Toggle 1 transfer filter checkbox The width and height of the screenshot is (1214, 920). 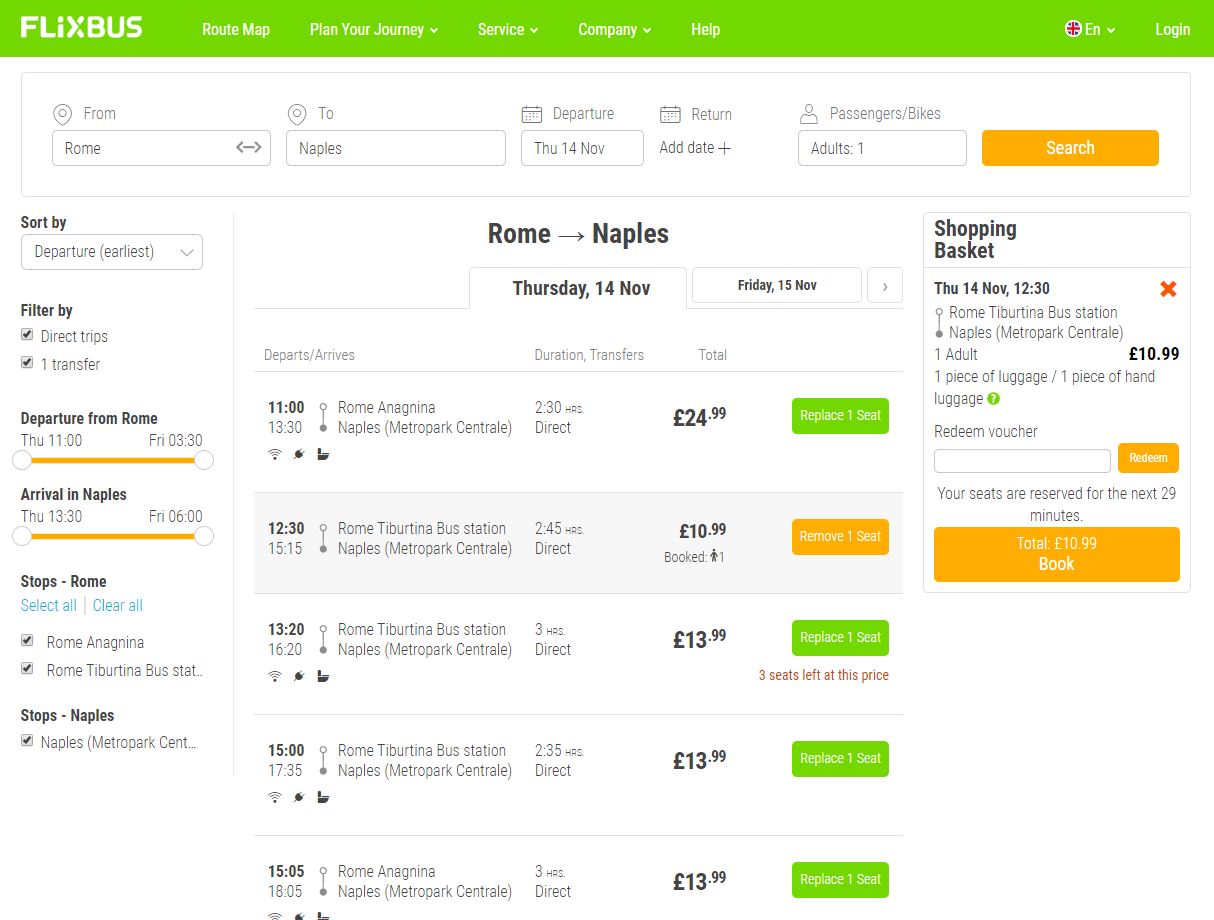tap(27, 363)
